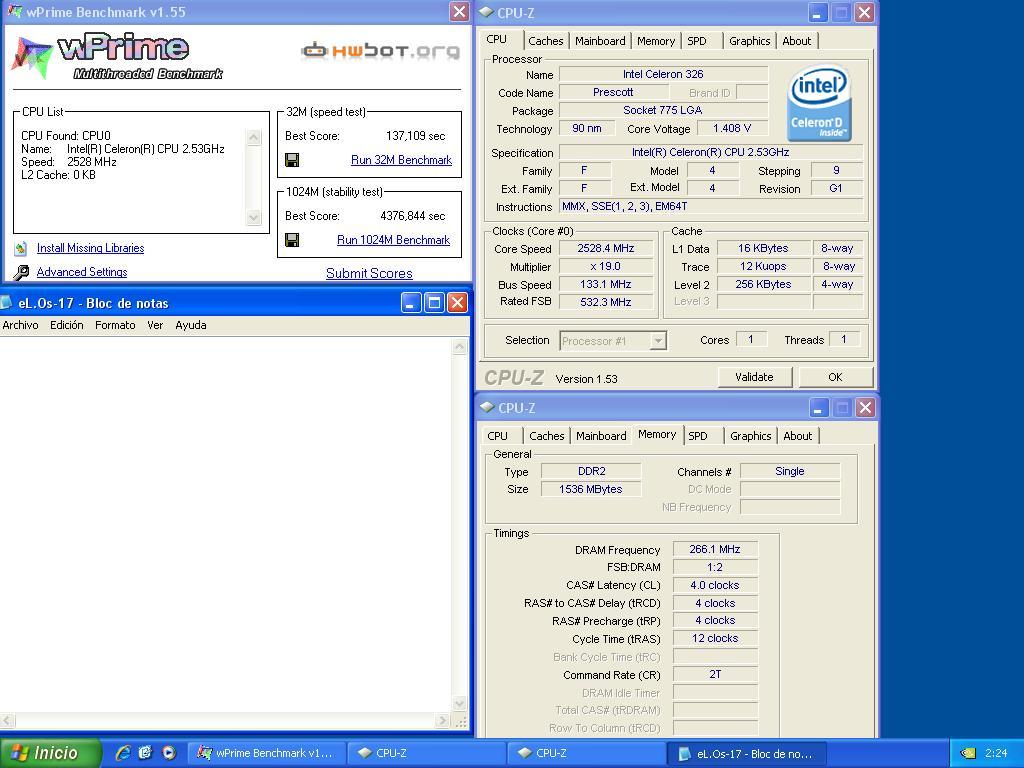
Task: Open the Inicio start button
Action: coord(50,753)
